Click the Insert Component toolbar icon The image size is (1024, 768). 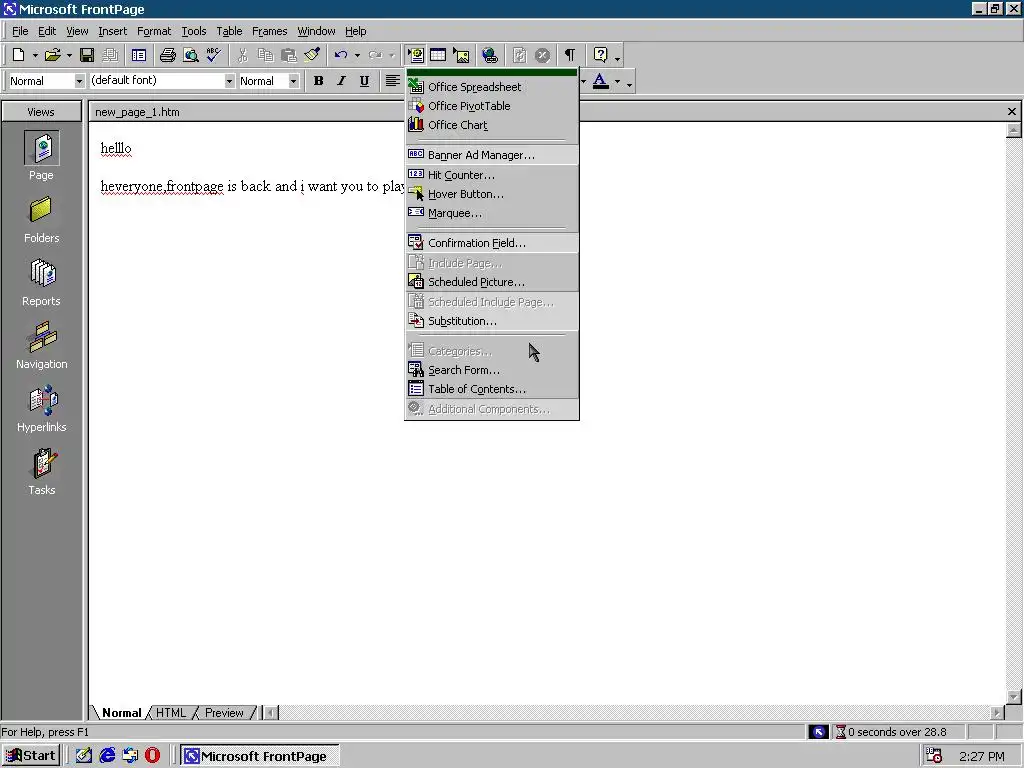[x=415, y=56]
